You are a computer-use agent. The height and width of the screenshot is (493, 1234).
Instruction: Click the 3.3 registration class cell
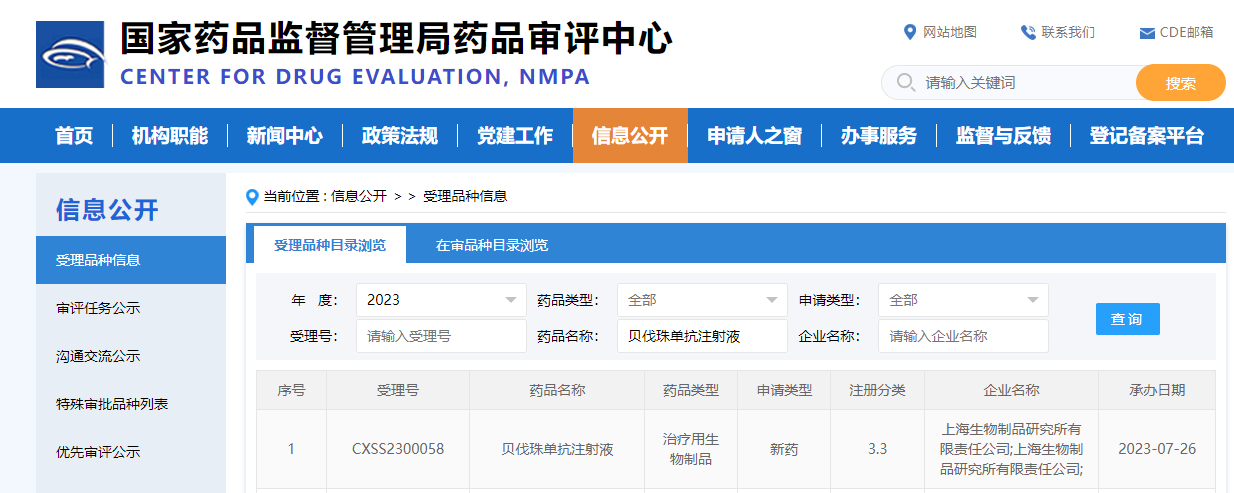click(x=877, y=449)
